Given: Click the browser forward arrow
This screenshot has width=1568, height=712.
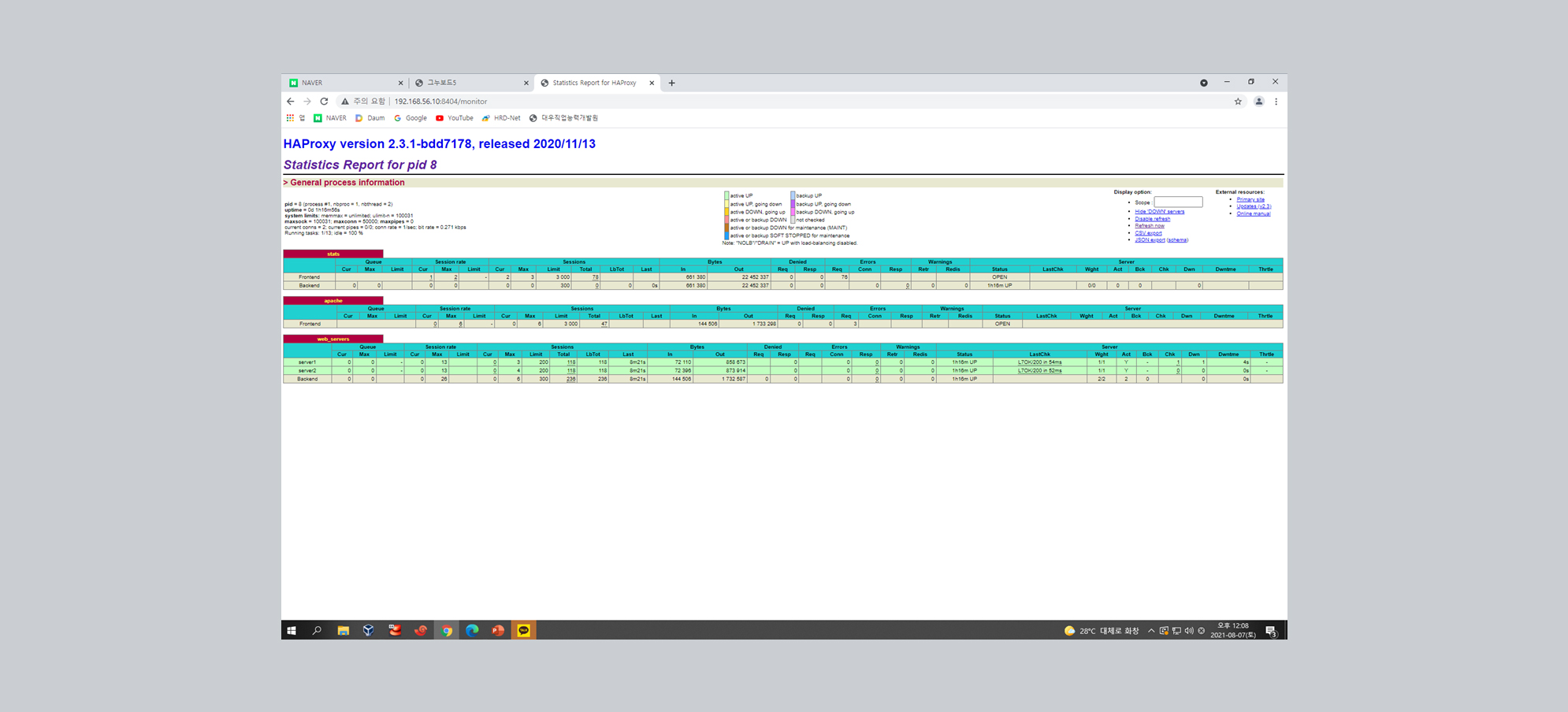Looking at the screenshot, I should point(307,102).
